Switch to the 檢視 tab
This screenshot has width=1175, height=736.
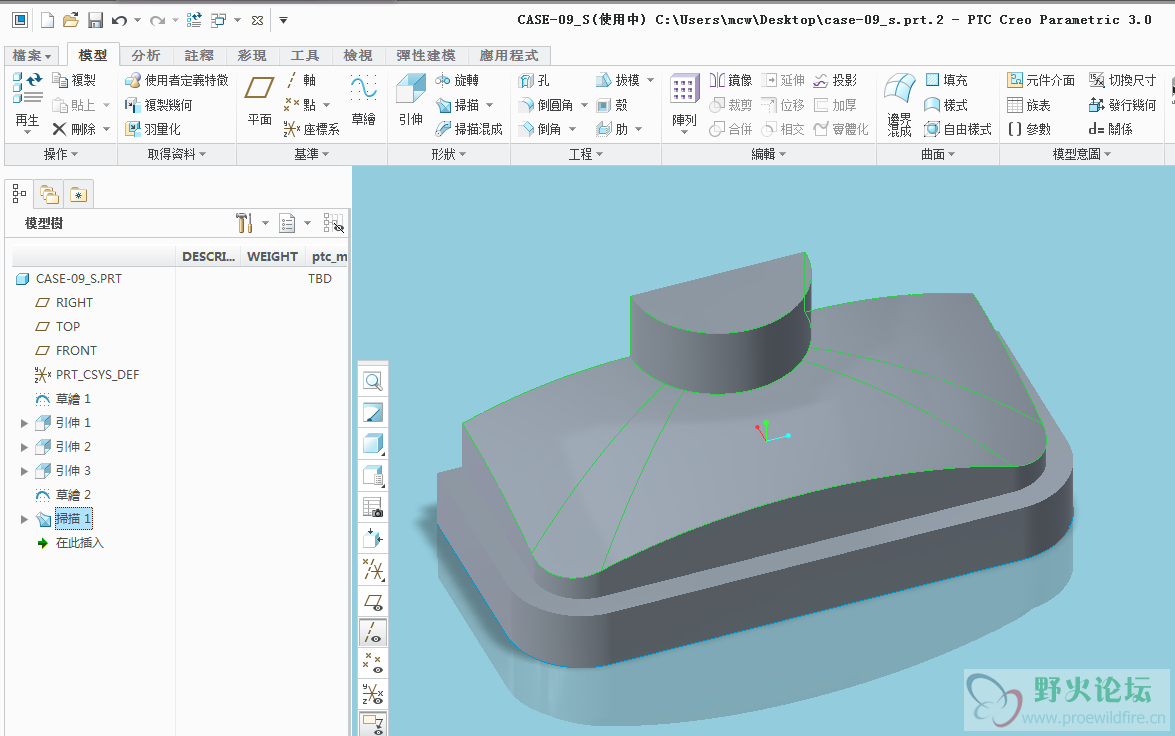coord(357,55)
